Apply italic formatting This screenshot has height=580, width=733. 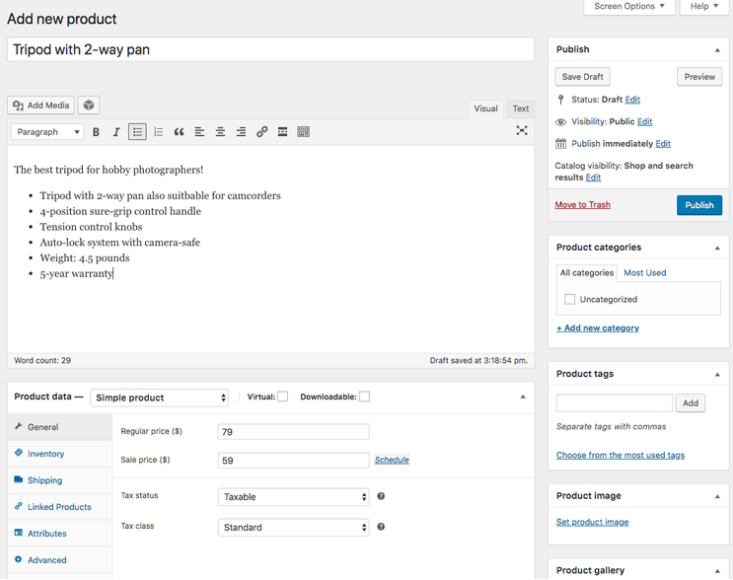click(x=116, y=132)
